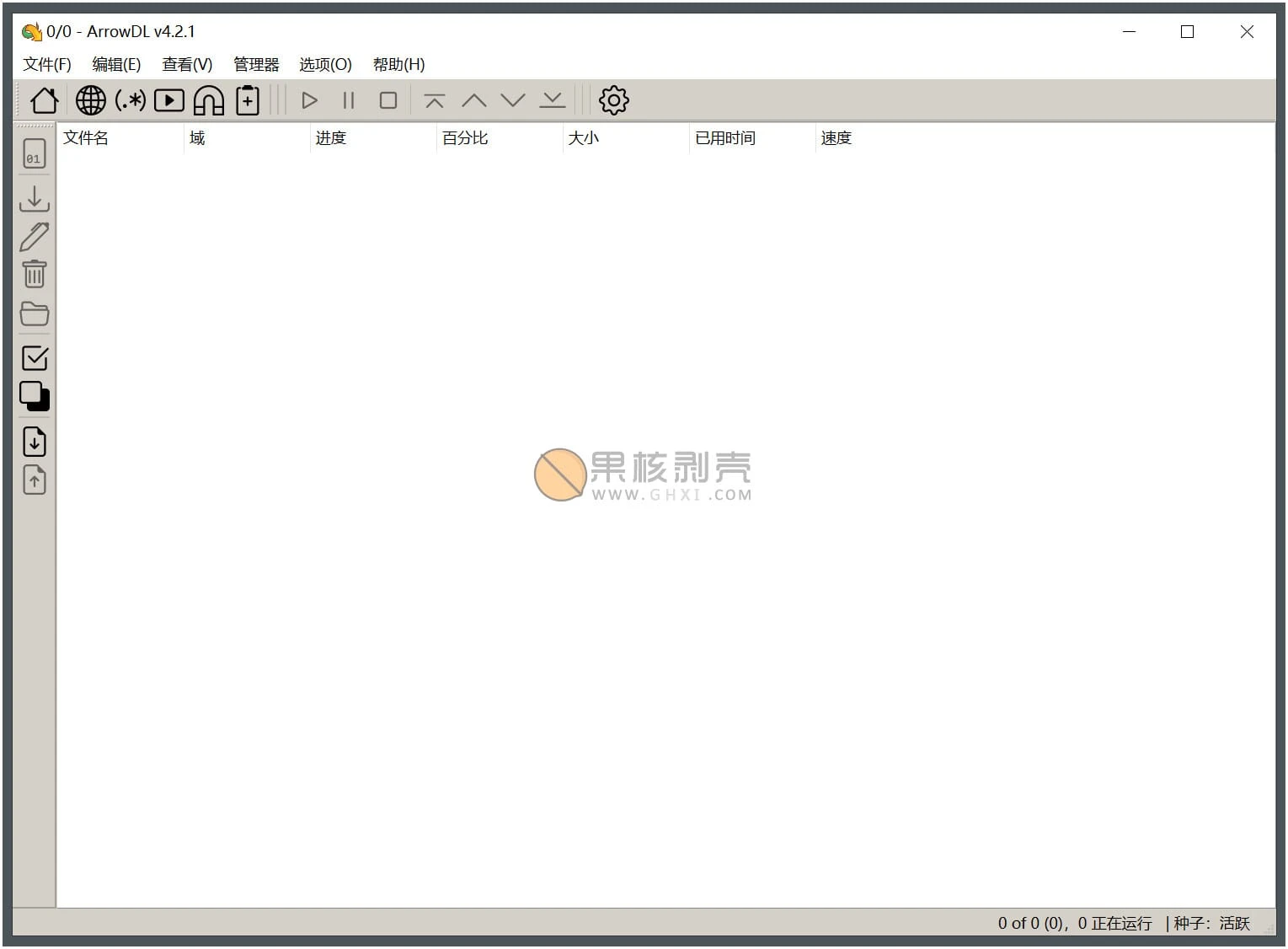
Task: Open the folder icon in sidebar
Action: [35, 314]
